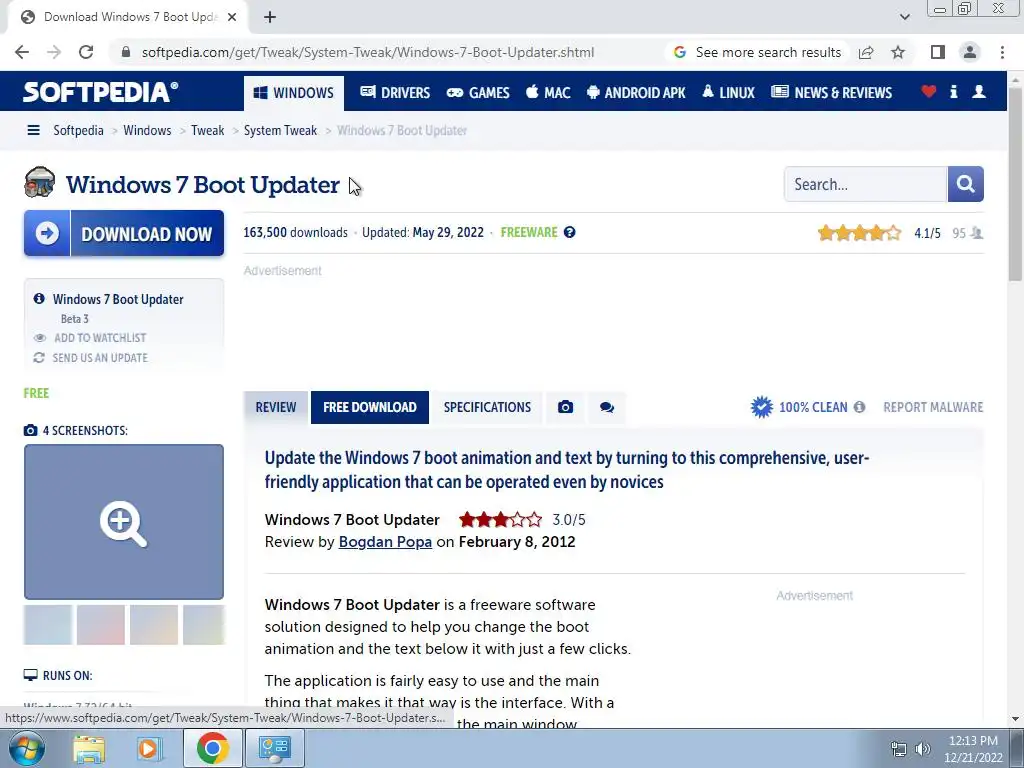Select the first small screenshot thumbnail
1024x768 pixels.
[48, 625]
